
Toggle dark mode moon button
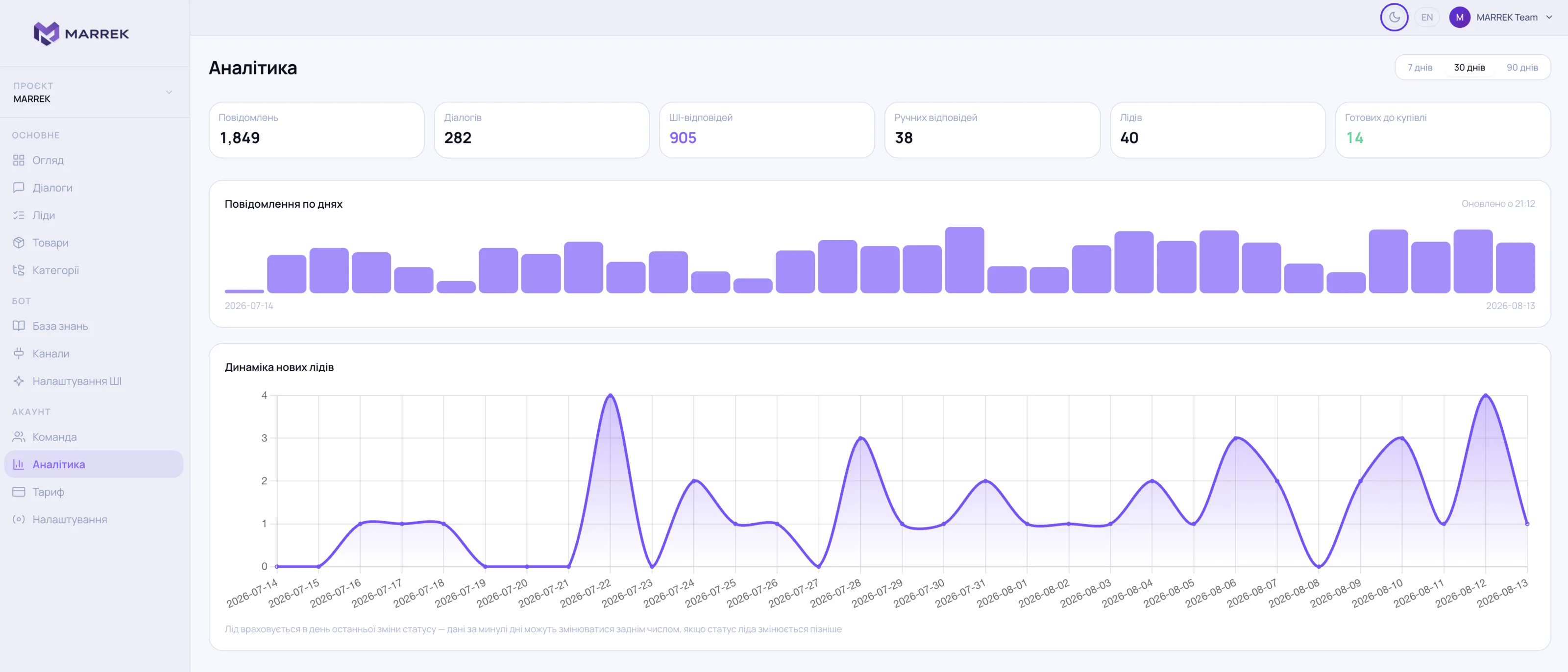(1394, 17)
